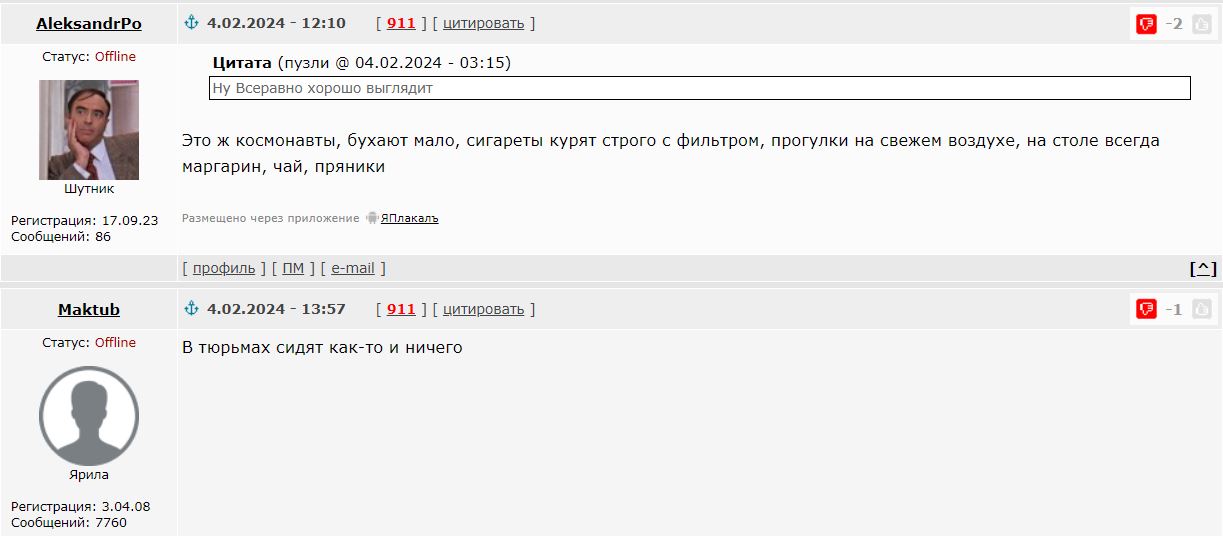Click the e-mail link under AleksandrPo's post
The width and height of the screenshot is (1223, 536).
(353, 268)
